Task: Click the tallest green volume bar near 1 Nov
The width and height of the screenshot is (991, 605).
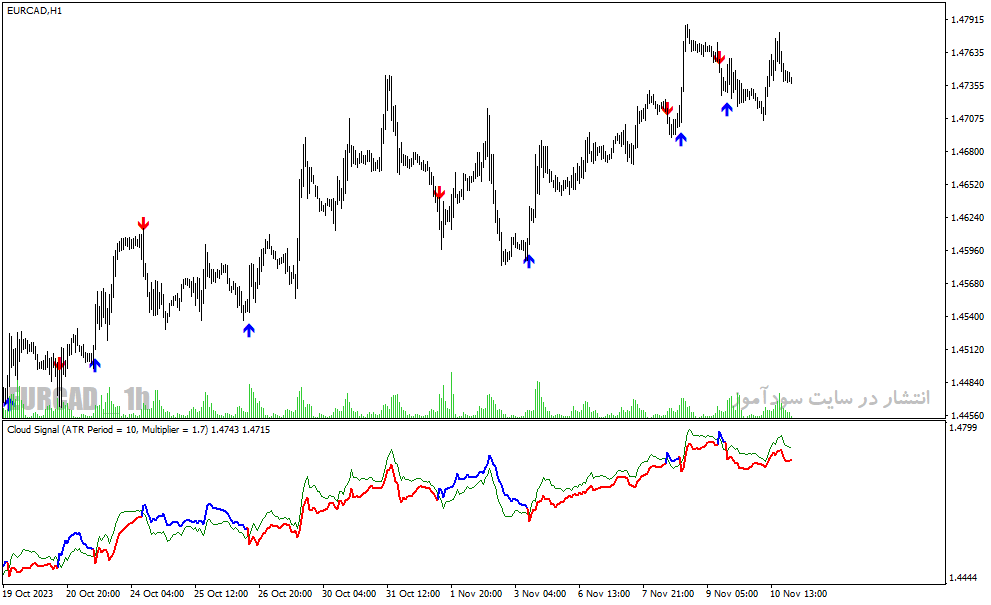Action: click(451, 395)
